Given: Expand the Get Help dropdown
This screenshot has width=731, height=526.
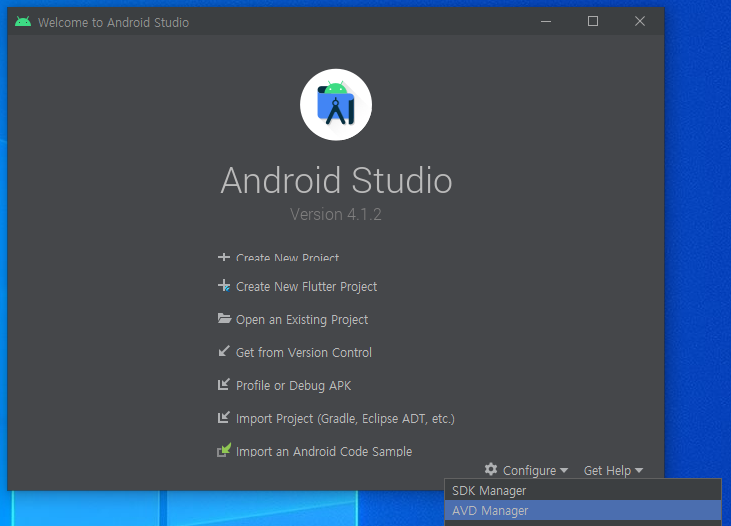Looking at the screenshot, I should pyautogui.click(x=613, y=471).
